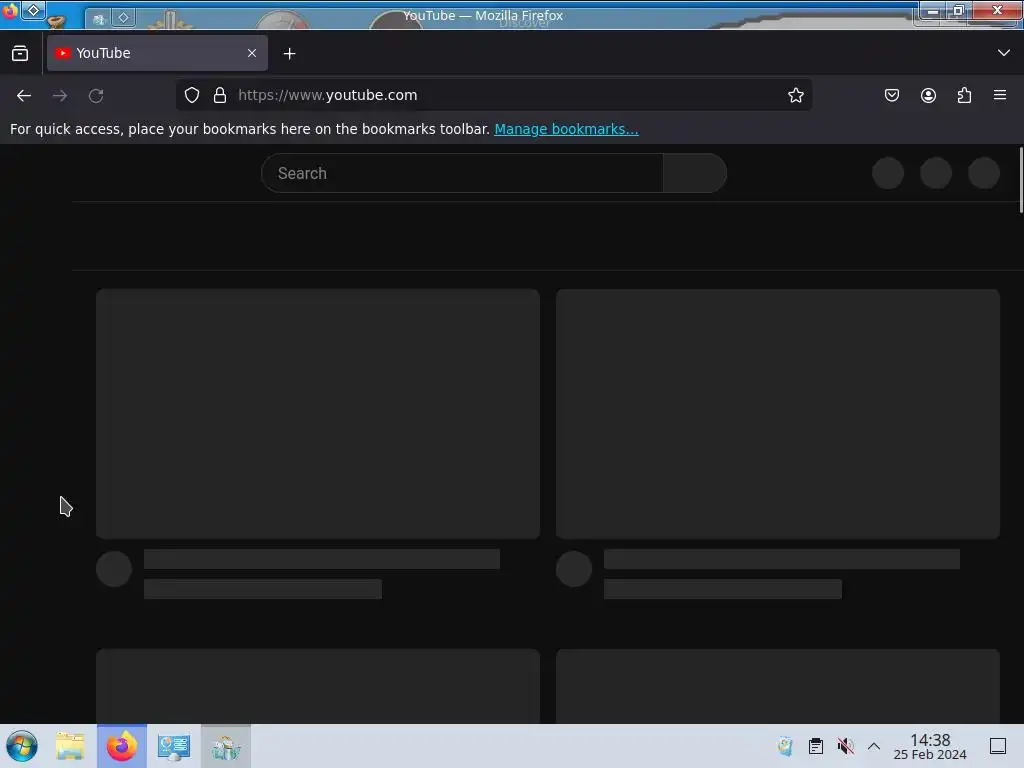The height and width of the screenshot is (768, 1024).
Task: Show site security info via padlock
Action: (220, 95)
